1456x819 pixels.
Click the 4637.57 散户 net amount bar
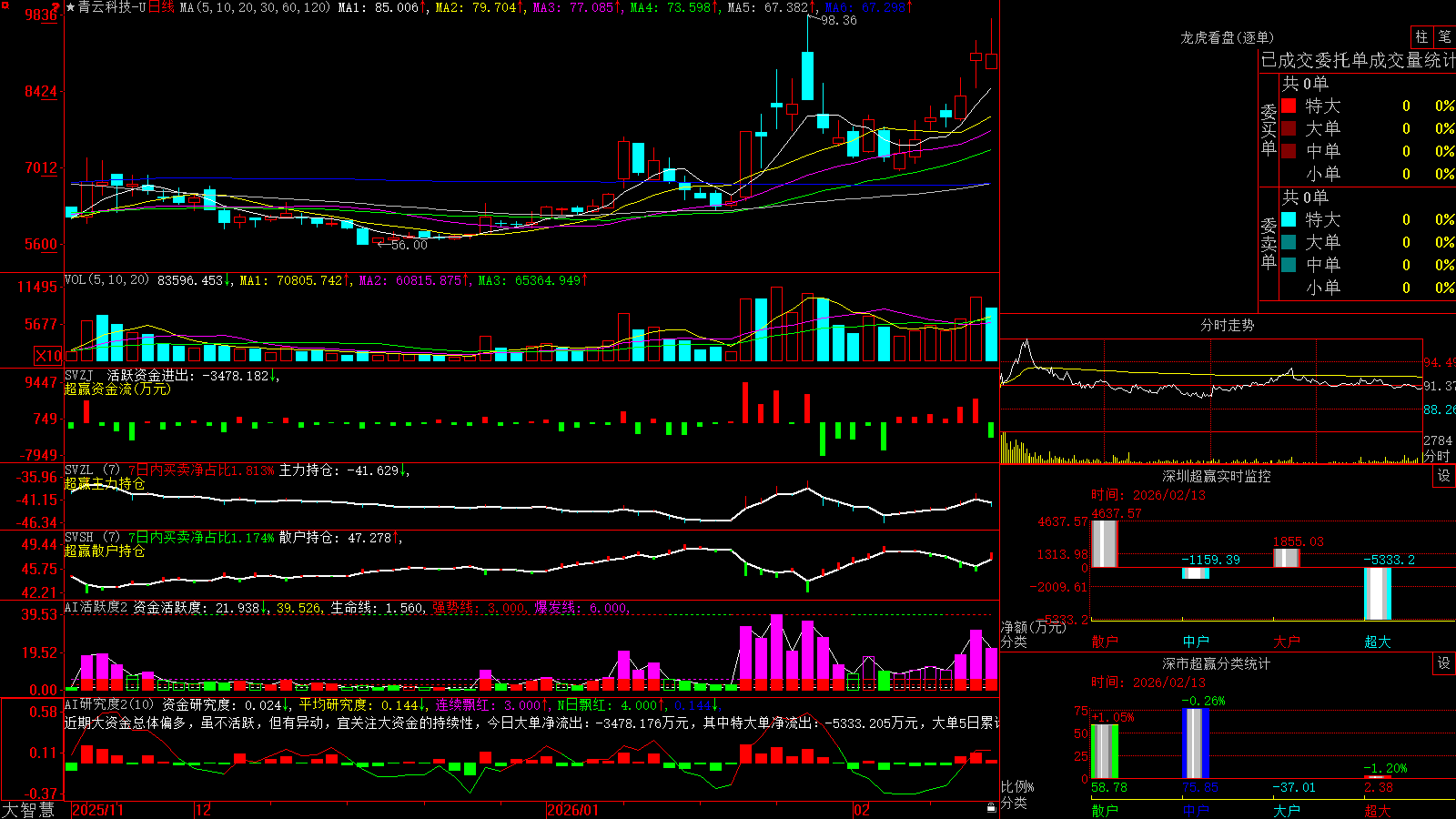1105,544
